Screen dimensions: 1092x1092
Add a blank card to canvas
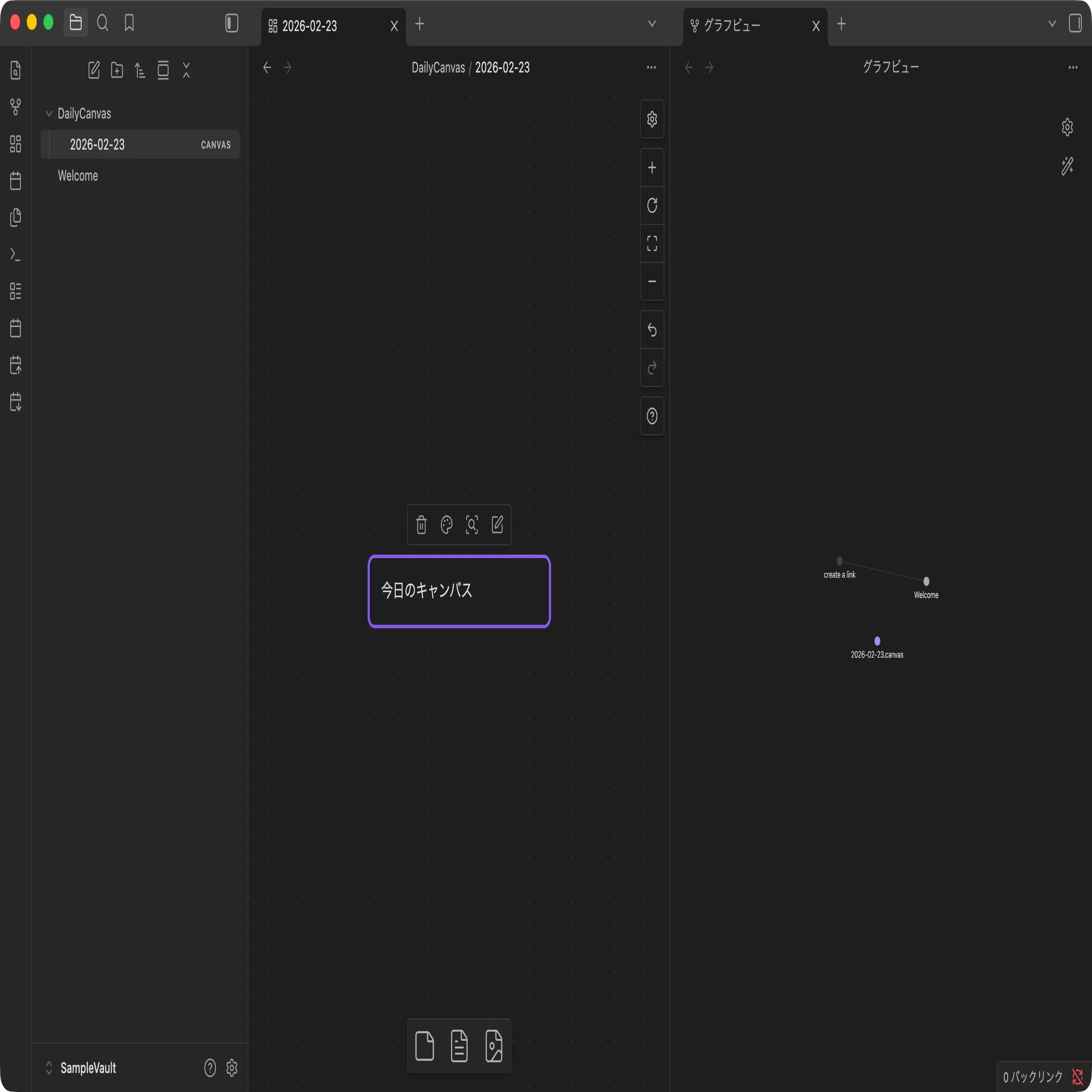425,1045
